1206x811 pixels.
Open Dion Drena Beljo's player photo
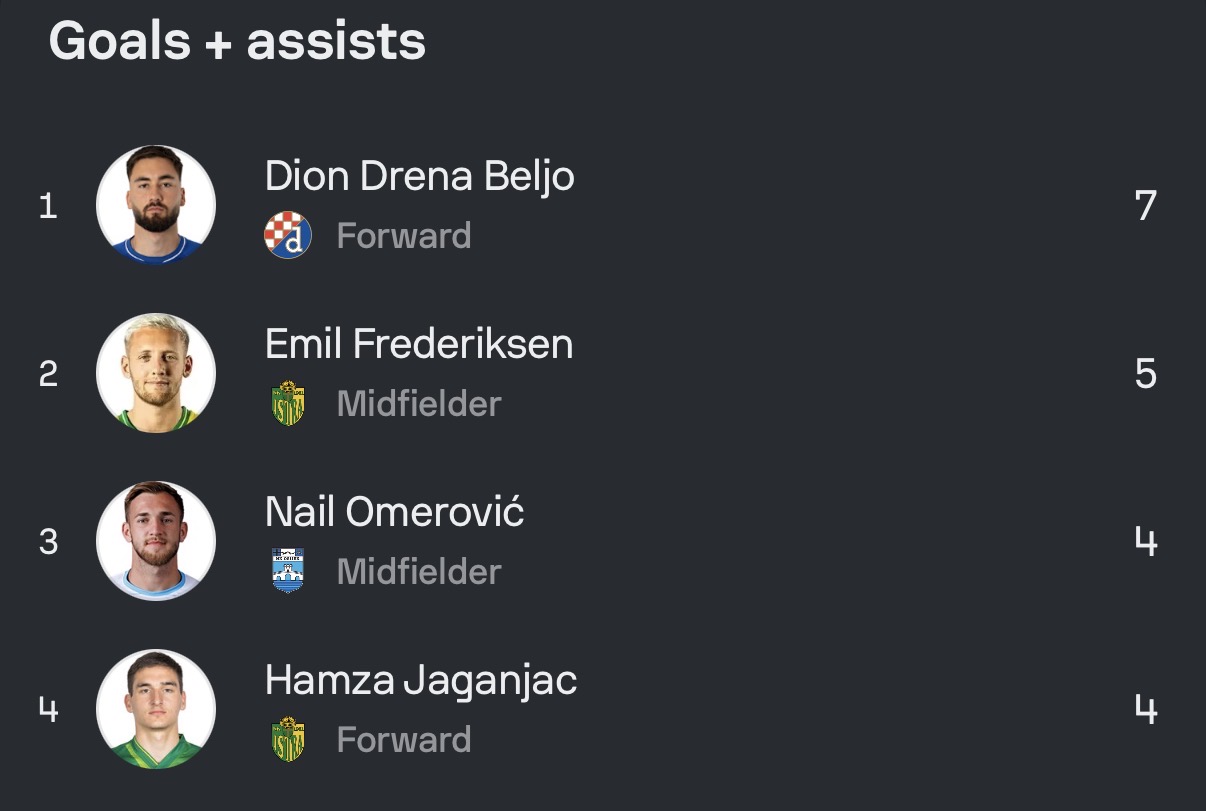pos(156,205)
